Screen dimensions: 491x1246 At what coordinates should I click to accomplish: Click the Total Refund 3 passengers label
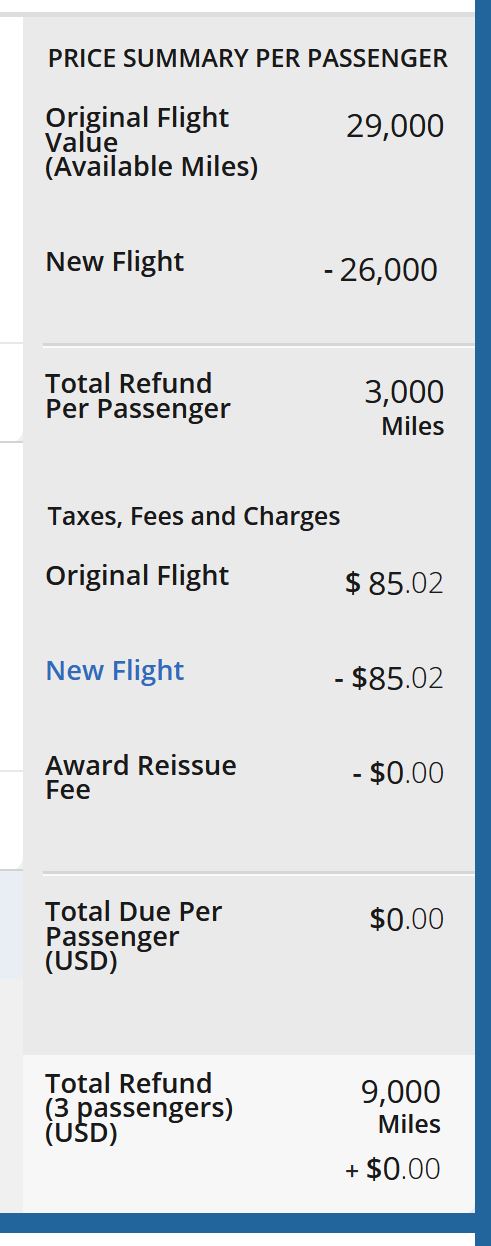[139, 1108]
